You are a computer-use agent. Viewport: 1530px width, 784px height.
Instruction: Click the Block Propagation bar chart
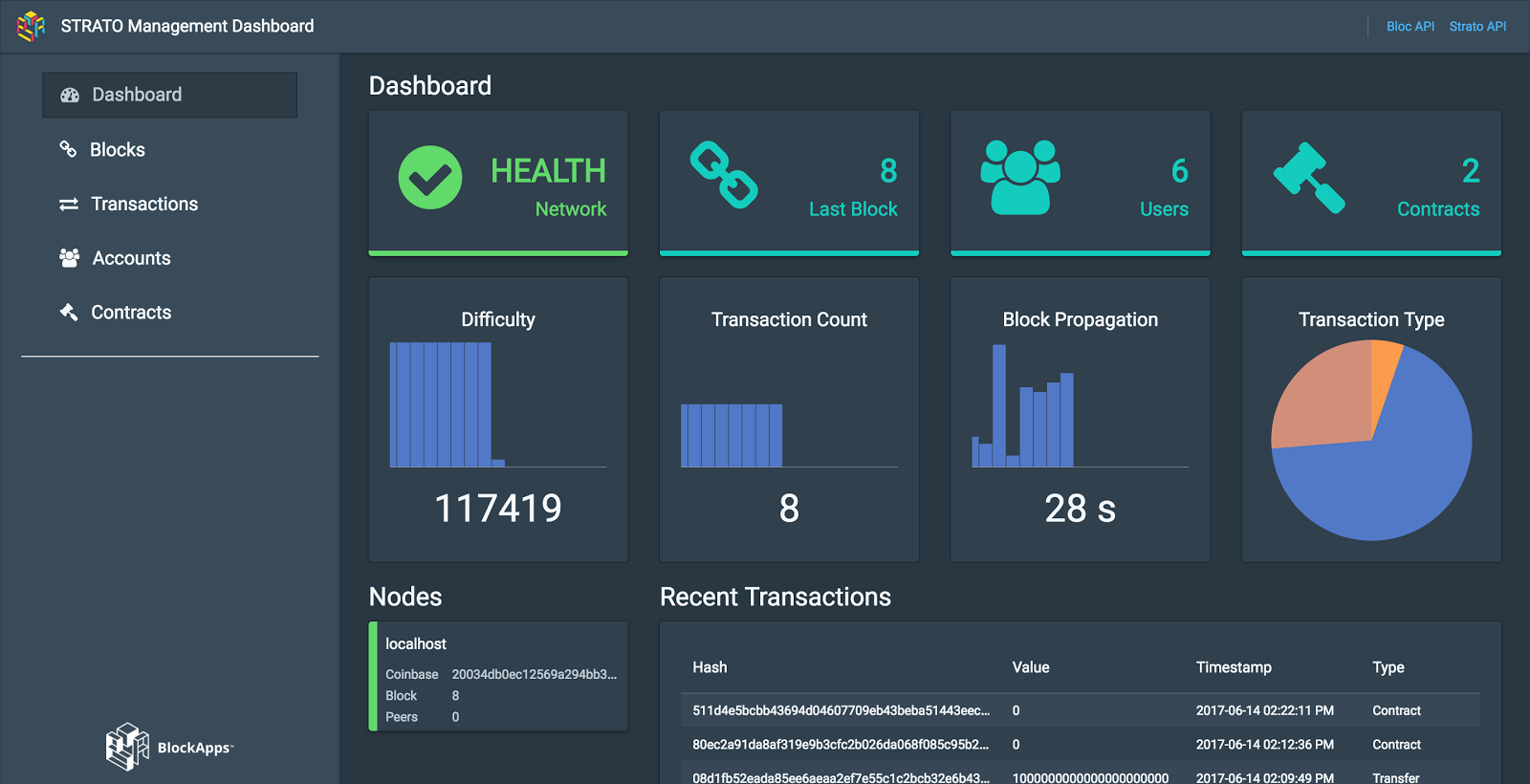tap(1080, 405)
